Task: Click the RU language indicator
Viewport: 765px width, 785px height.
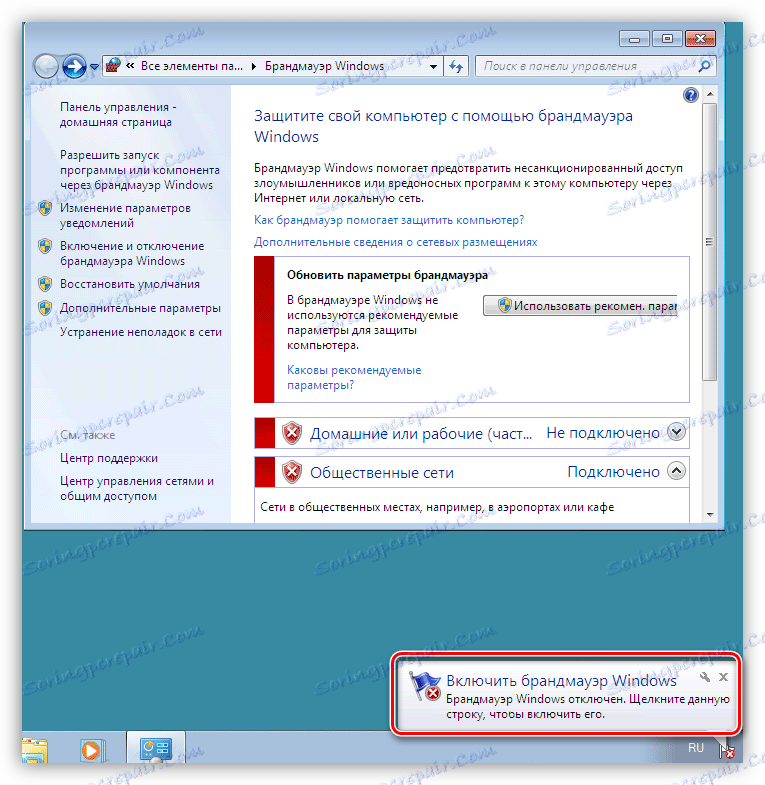Action: point(695,748)
